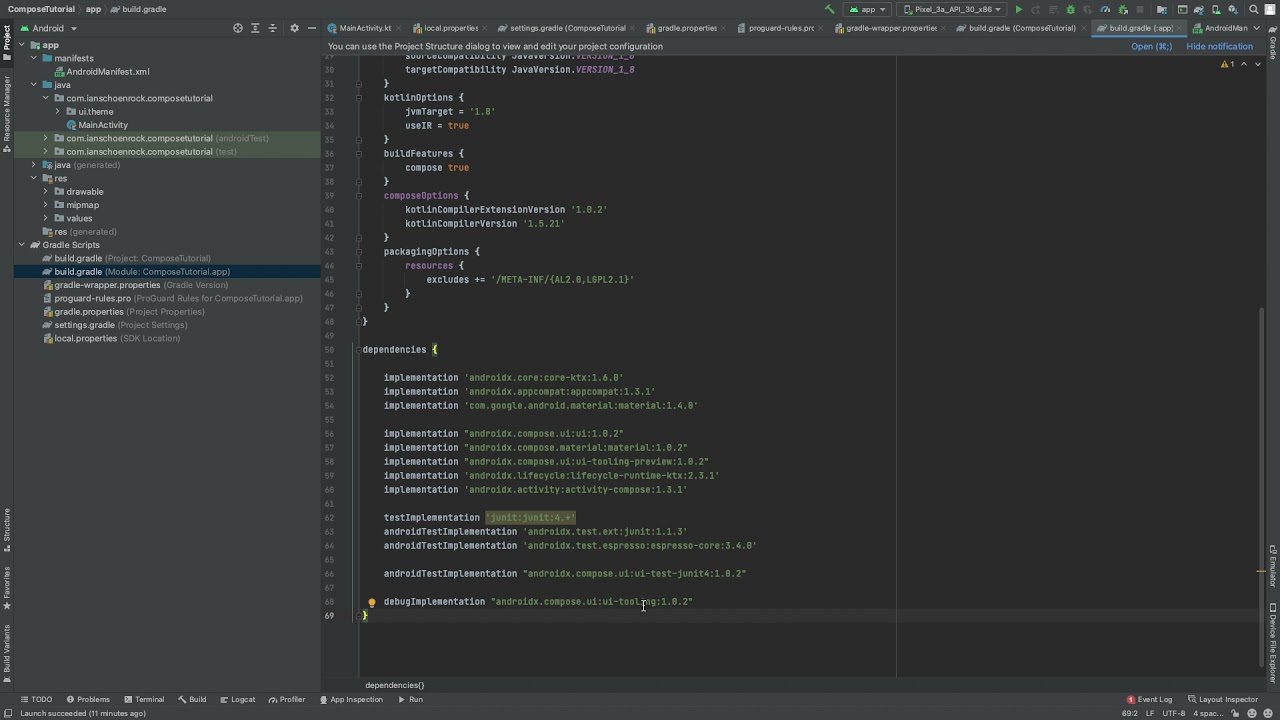The image size is (1280, 720).
Task: Toggle the Favorites tool window tab
Action: pos(6,588)
